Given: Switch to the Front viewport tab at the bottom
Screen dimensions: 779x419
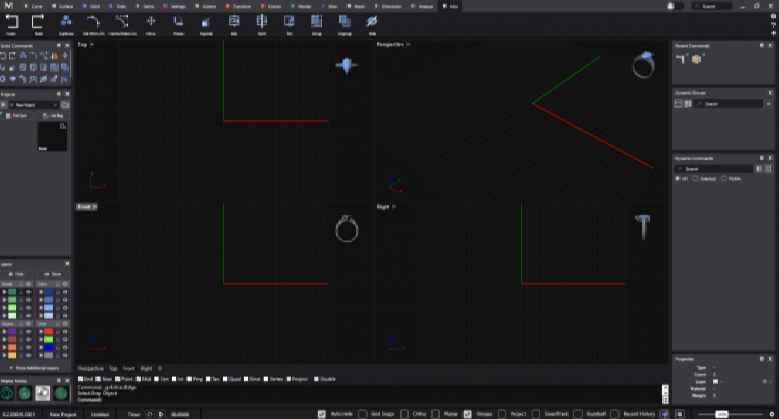Looking at the screenshot, I should point(129,368).
